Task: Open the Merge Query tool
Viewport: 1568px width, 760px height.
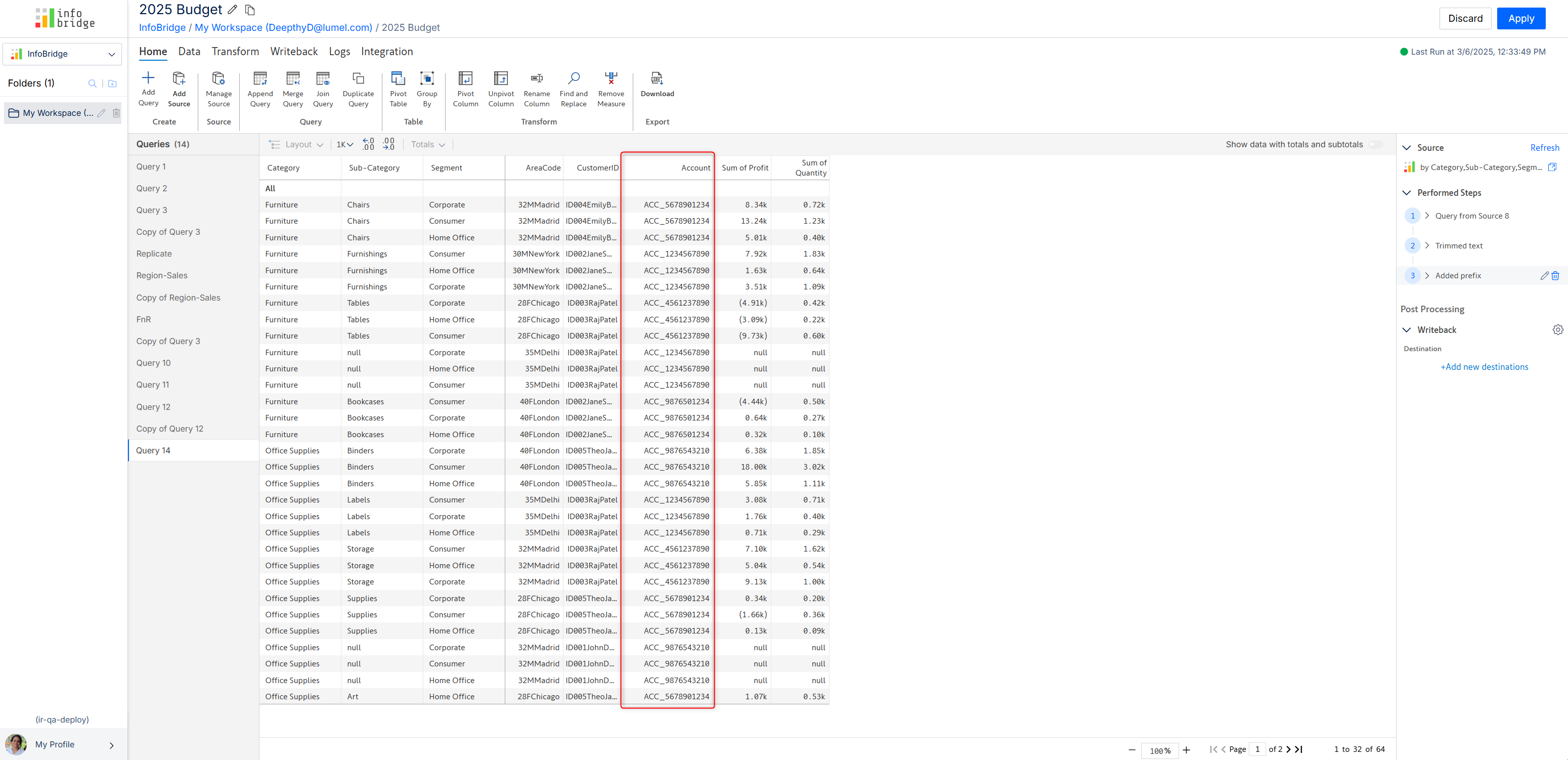Action: pos(292,78)
